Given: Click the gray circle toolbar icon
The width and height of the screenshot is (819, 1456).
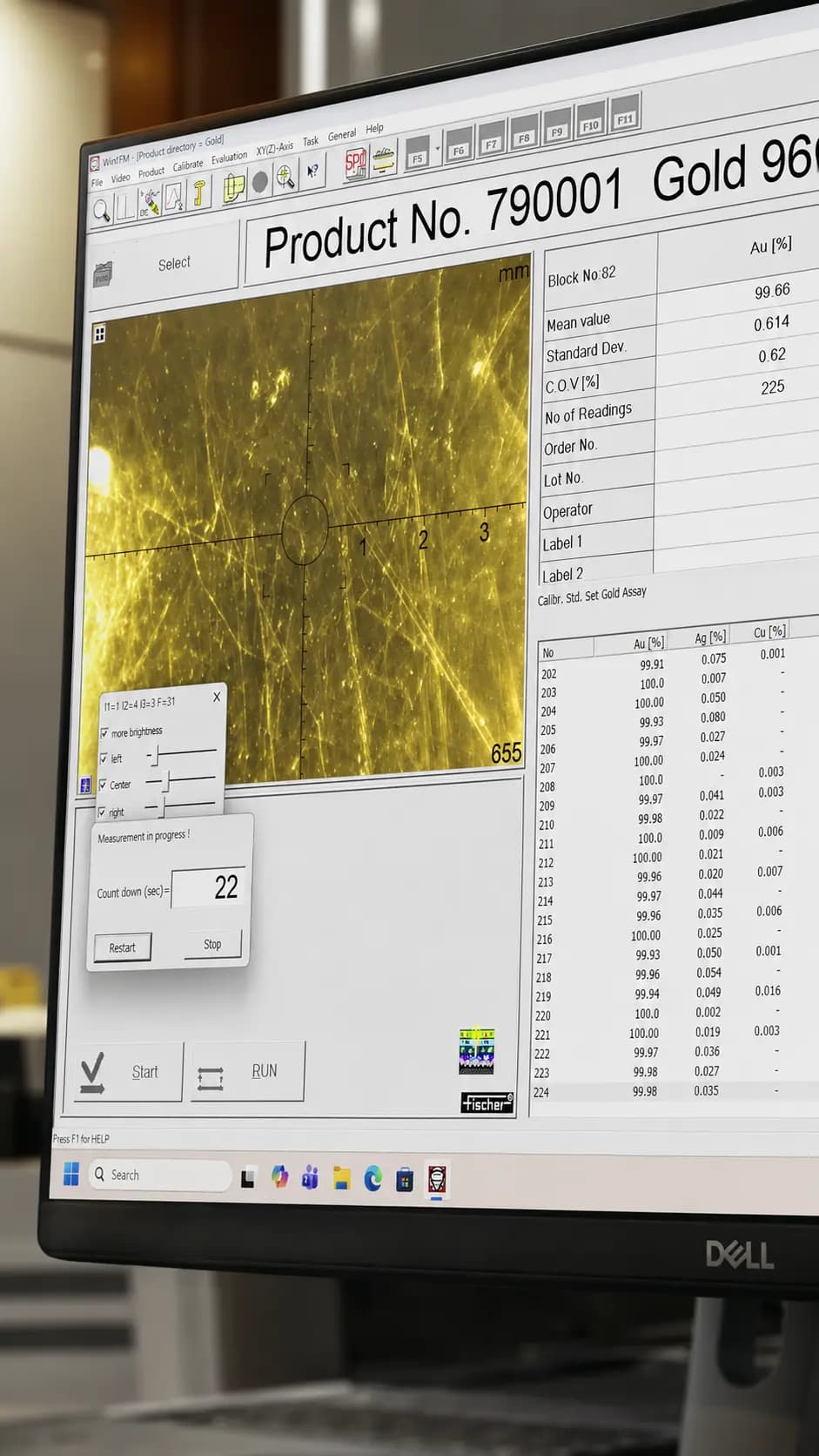Looking at the screenshot, I should [x=259, y=182].
